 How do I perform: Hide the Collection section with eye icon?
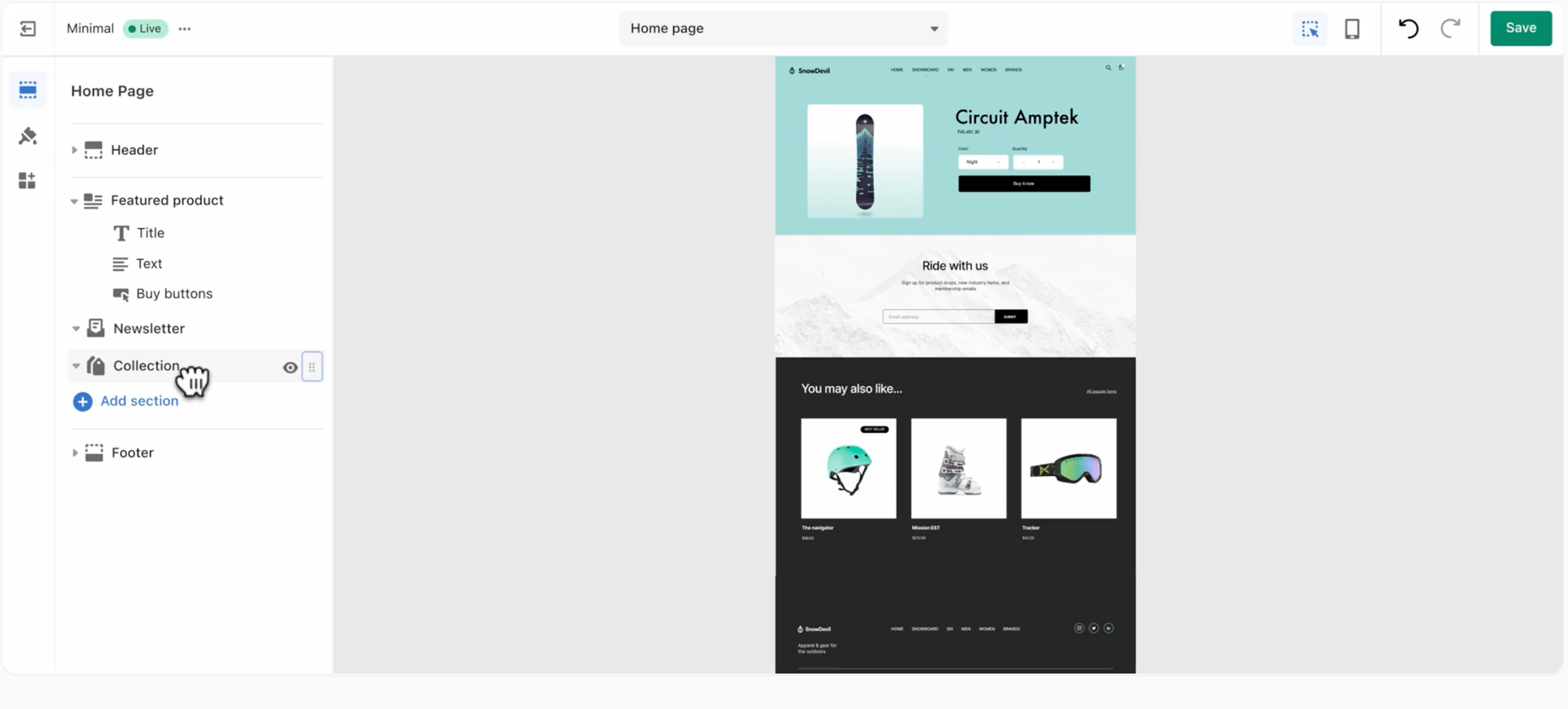tap(290, 367)
